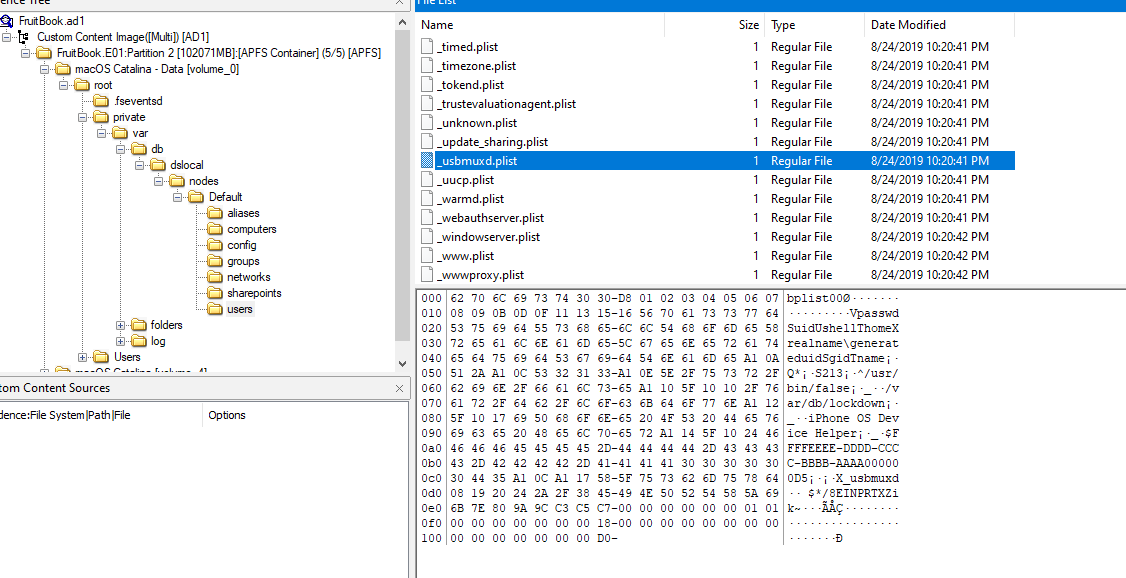Click the hex offset 000 row
The image size is (1126, 578).
(x=600, y=298)
